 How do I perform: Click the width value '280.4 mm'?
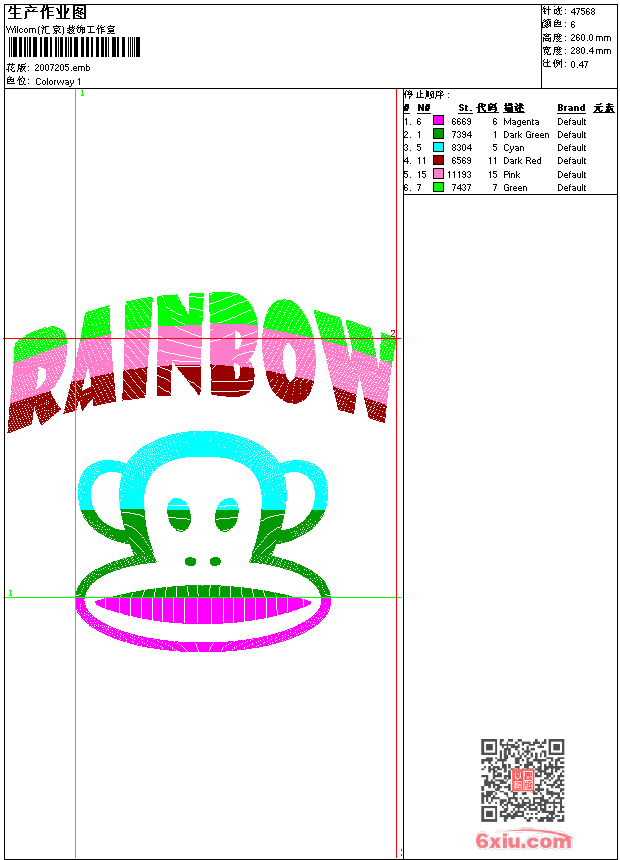[590, 51]
